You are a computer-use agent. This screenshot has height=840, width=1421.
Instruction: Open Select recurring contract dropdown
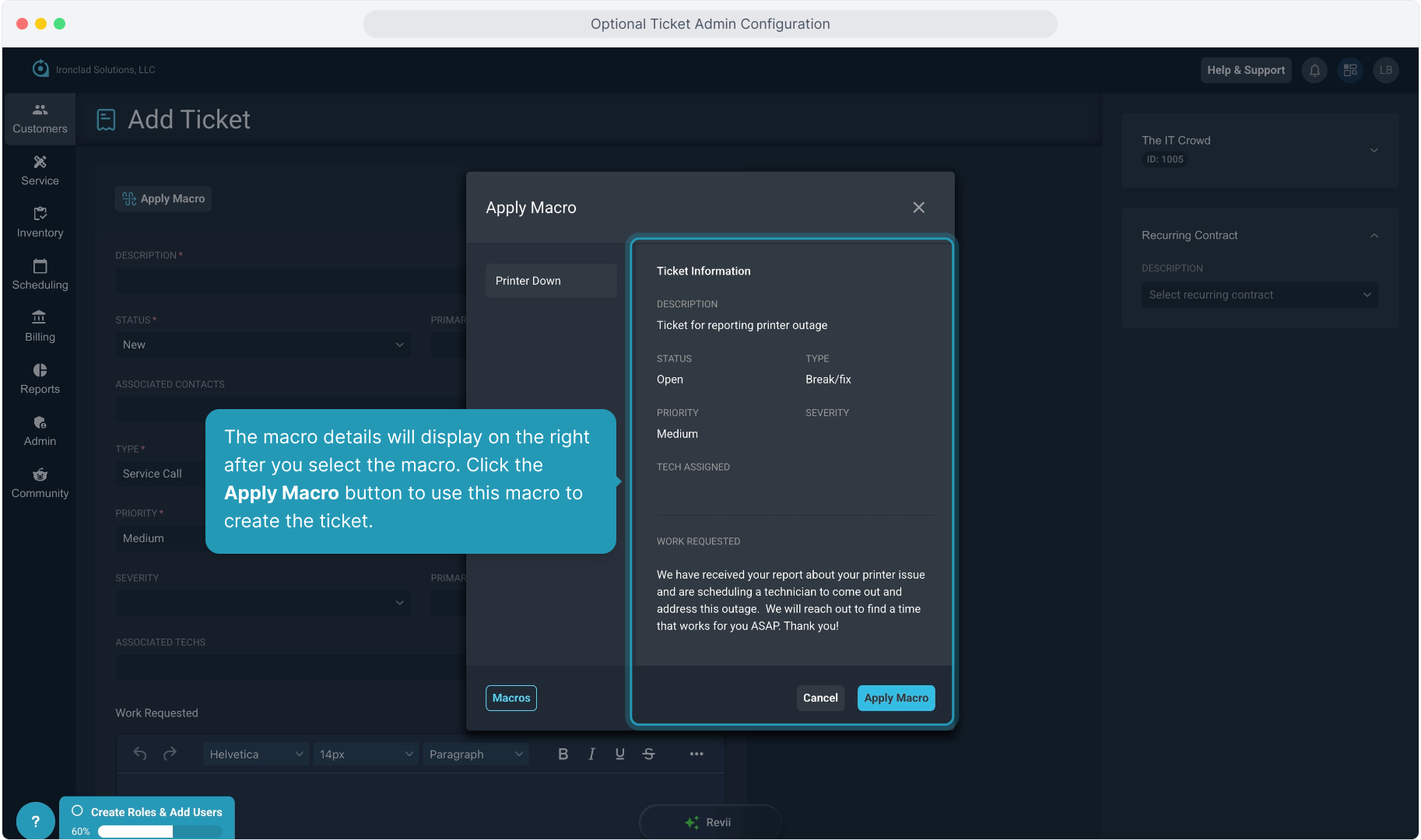1259,295
